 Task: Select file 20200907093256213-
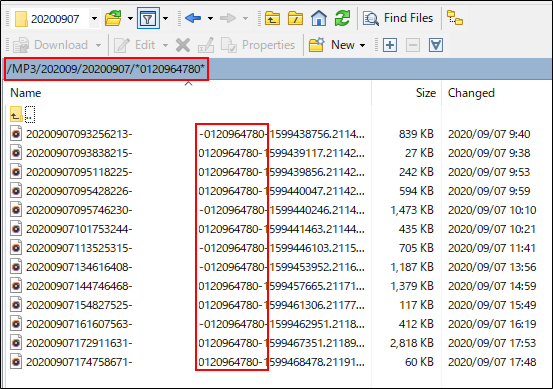(x=79, y=134)
